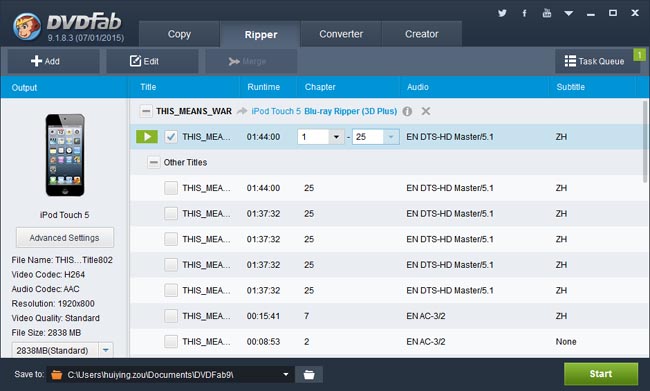Viewport: 650px width, 391px height.
Task: Uncheck the selected 01:44:00 title checkbox
Action: tap(171, 137)
